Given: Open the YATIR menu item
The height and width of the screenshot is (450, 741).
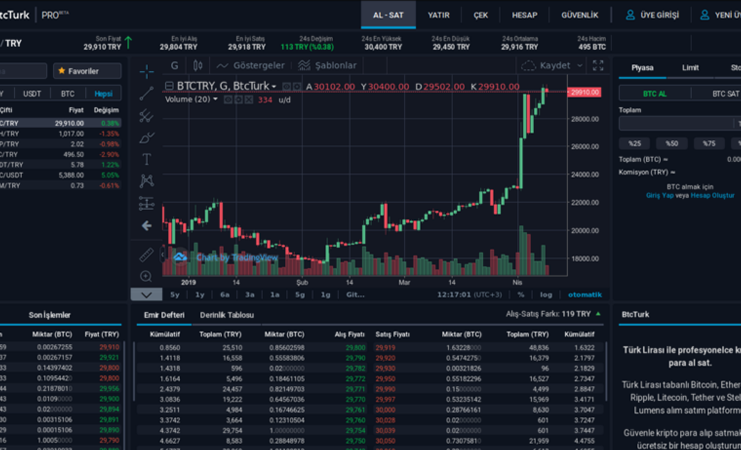Looking at the screenshot, I should (x=439, y=15).
